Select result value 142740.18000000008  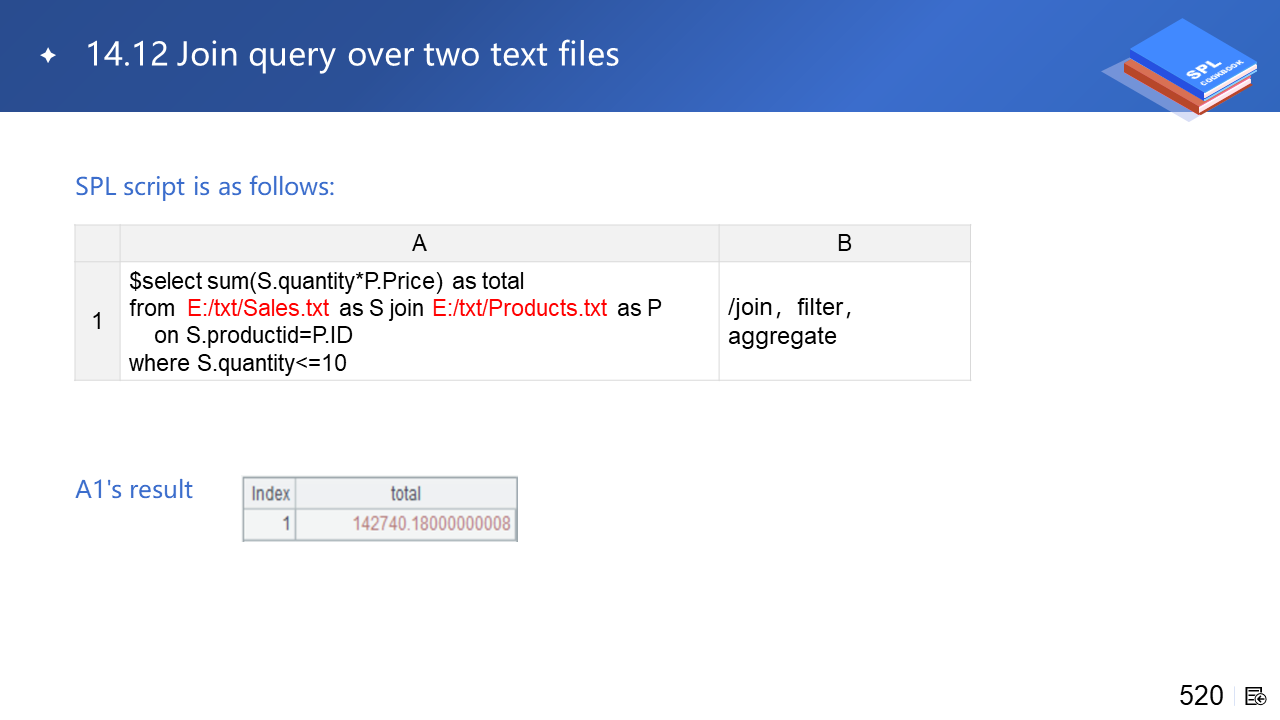click(x=431, y=523)
